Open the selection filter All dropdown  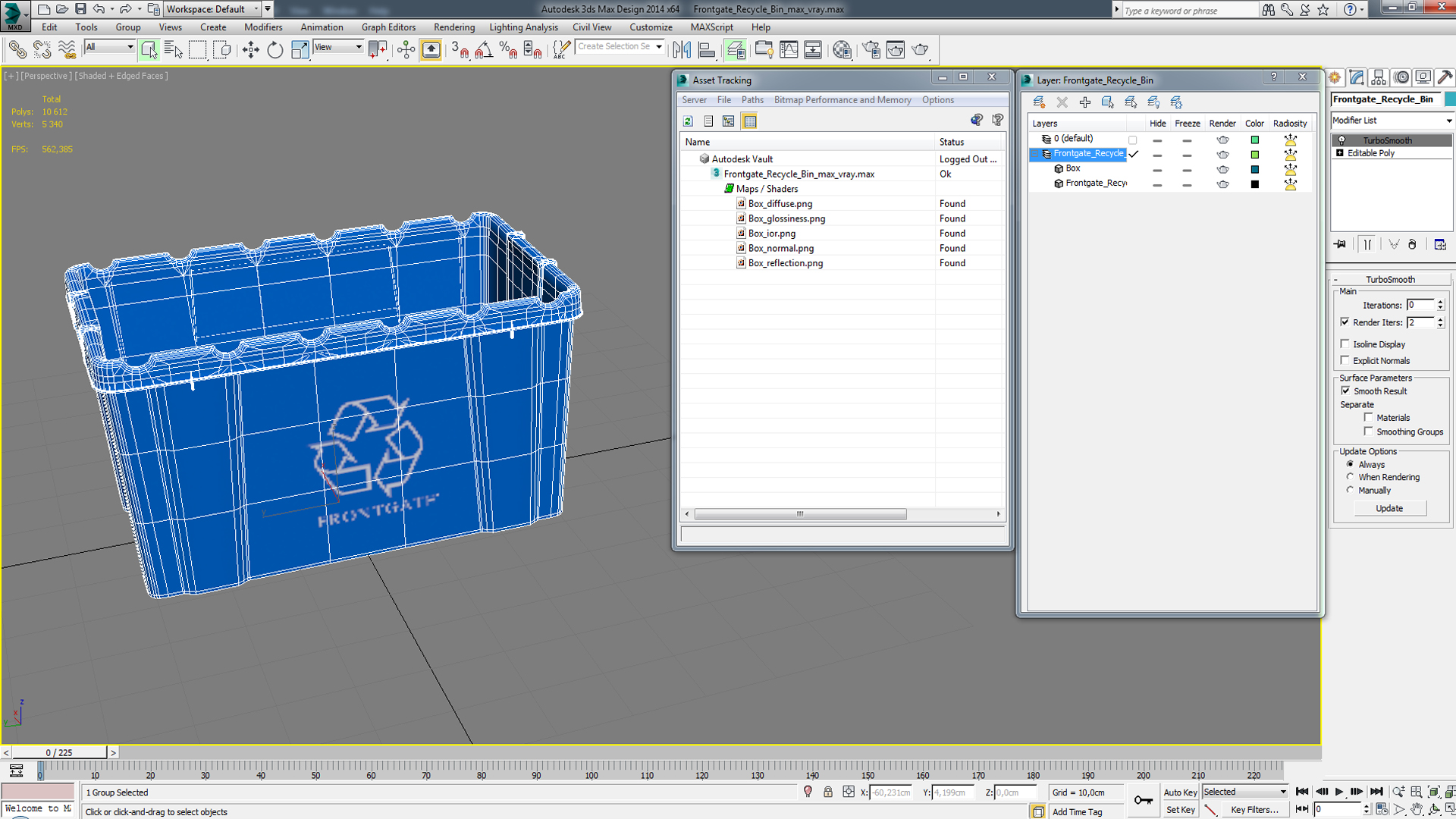click(109, 47)
